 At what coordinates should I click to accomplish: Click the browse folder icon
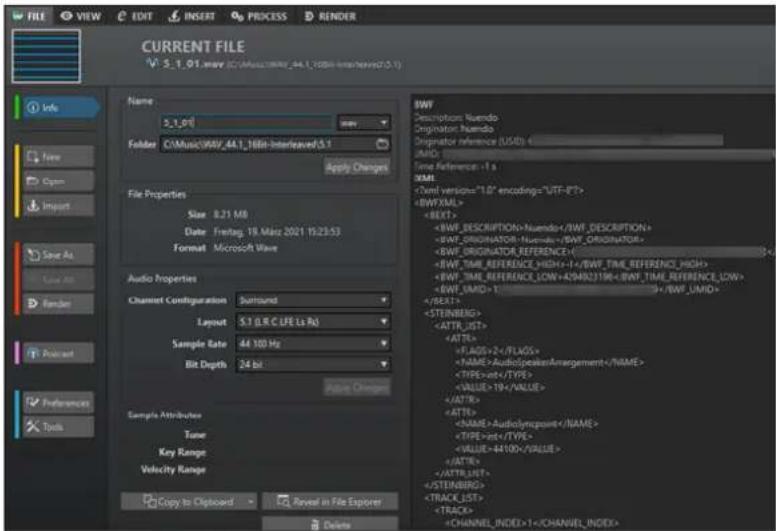(x=383, y=144)
